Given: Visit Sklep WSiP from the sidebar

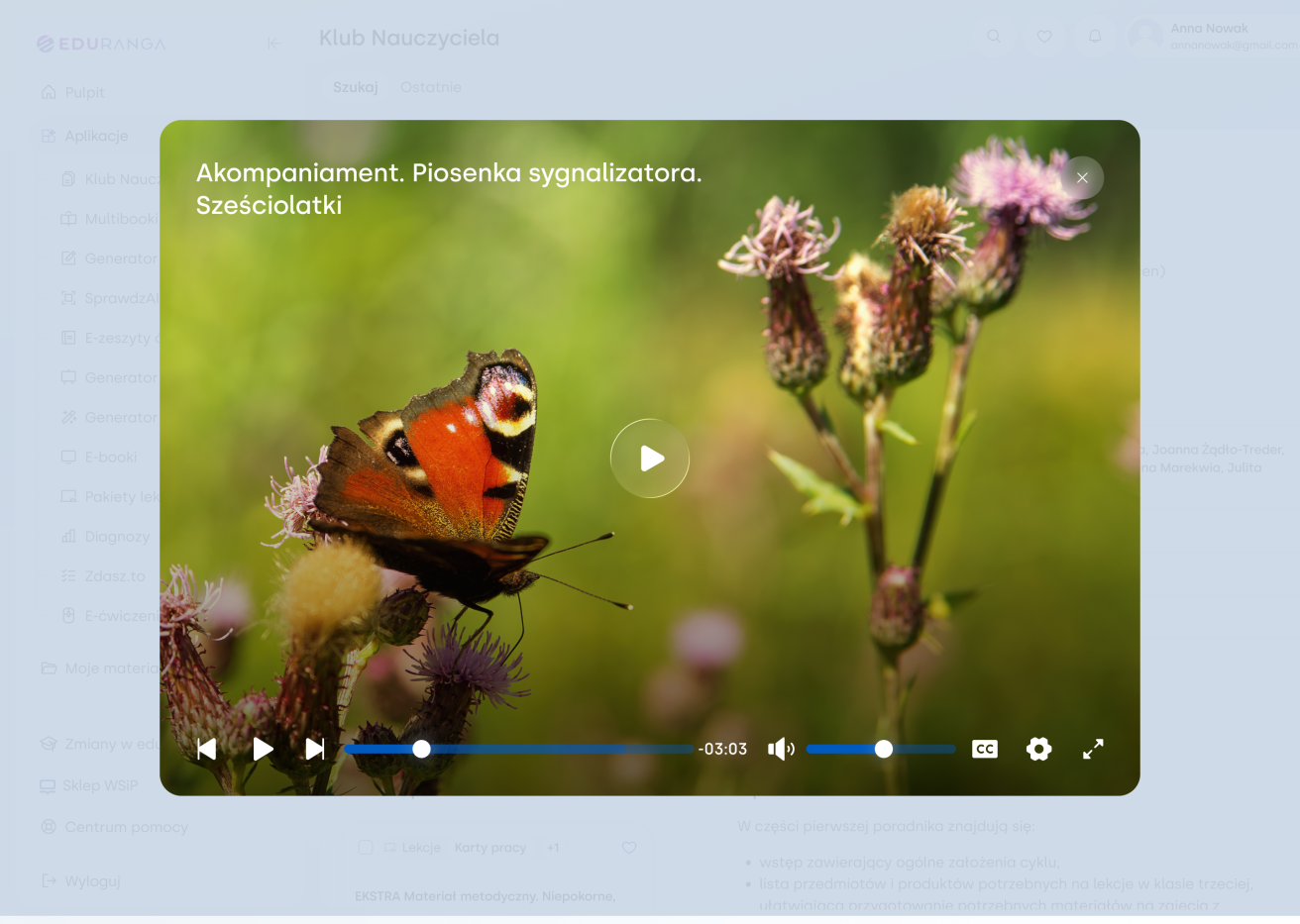Looking at the screenshot, I should [x=89, y=785].
